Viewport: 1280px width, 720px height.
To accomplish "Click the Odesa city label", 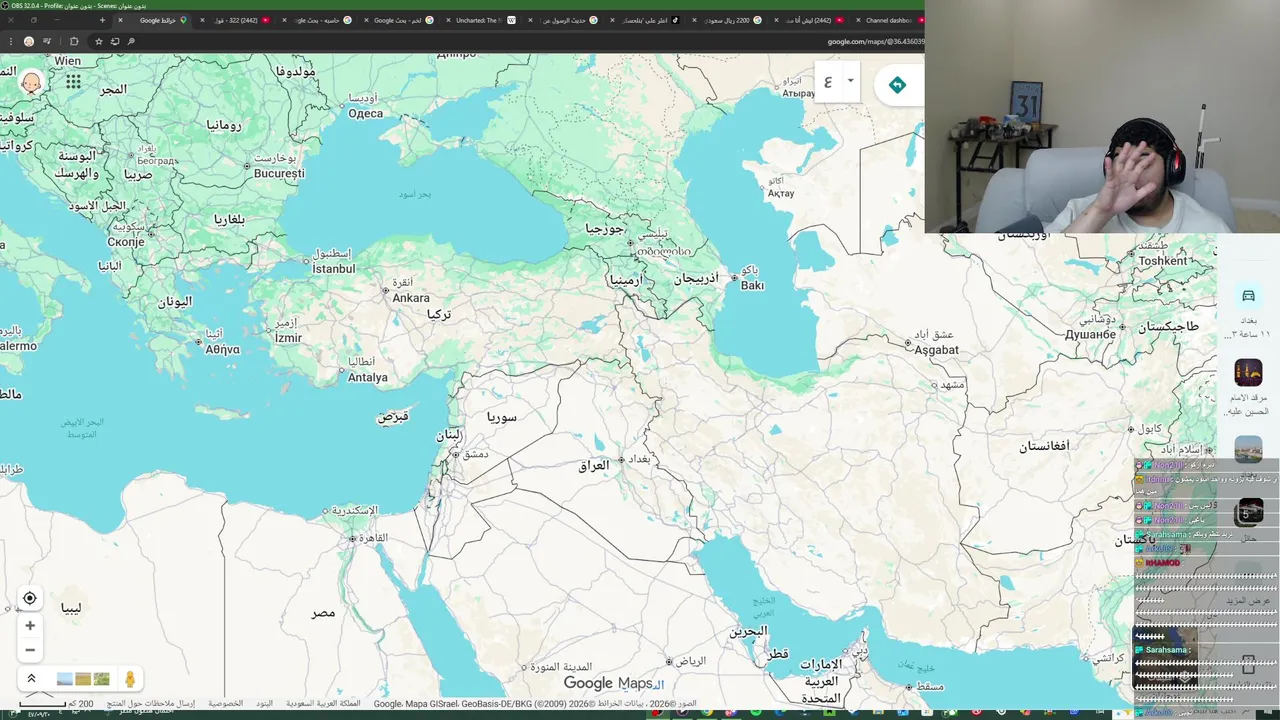I will 365,113.
